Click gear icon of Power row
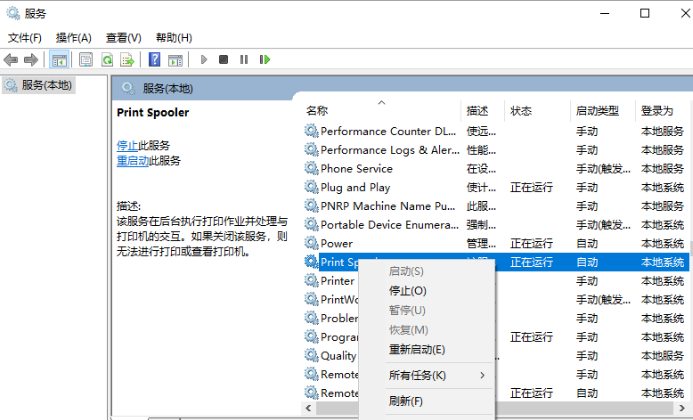This screenshot has width=693, height=420. point(311,243)
